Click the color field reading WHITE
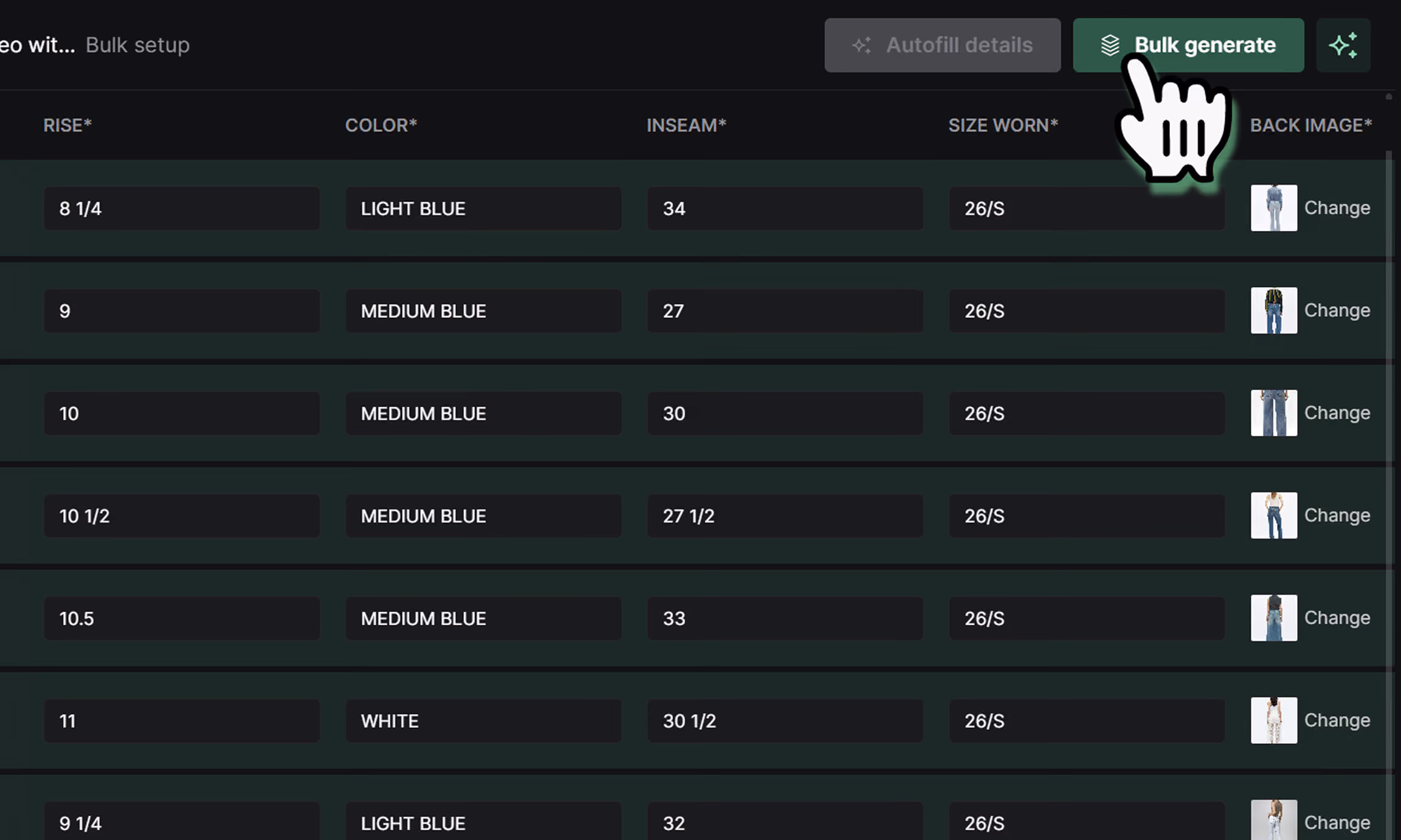The image size is (1401, 840). pyautogui.click(x=483, y=721)
